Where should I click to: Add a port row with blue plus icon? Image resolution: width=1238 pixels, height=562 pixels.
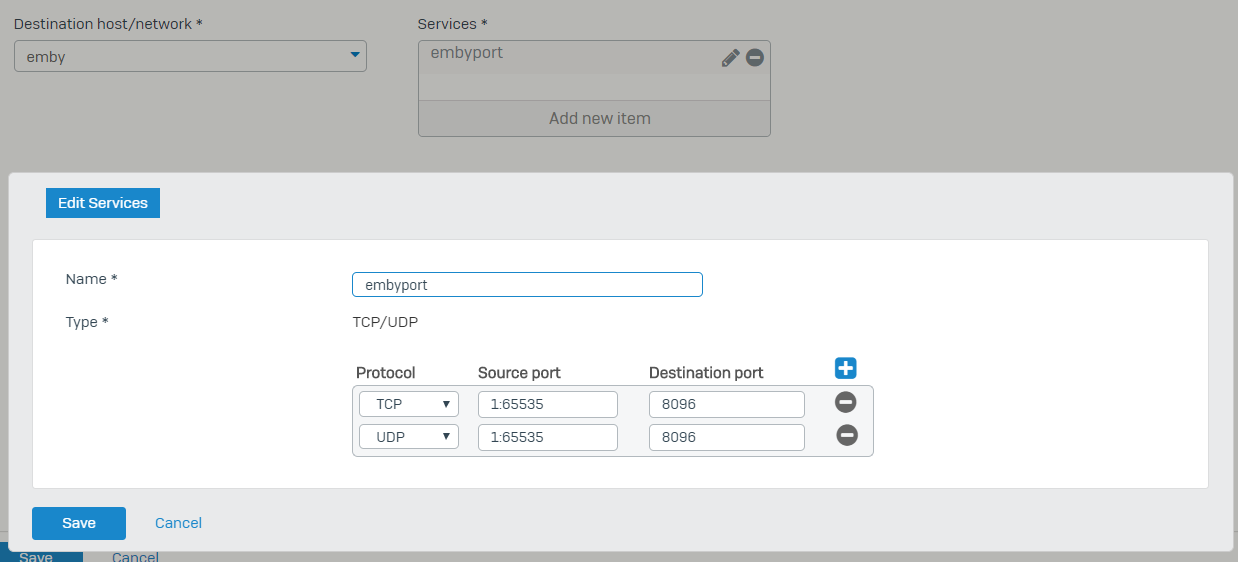pos(845,368)
